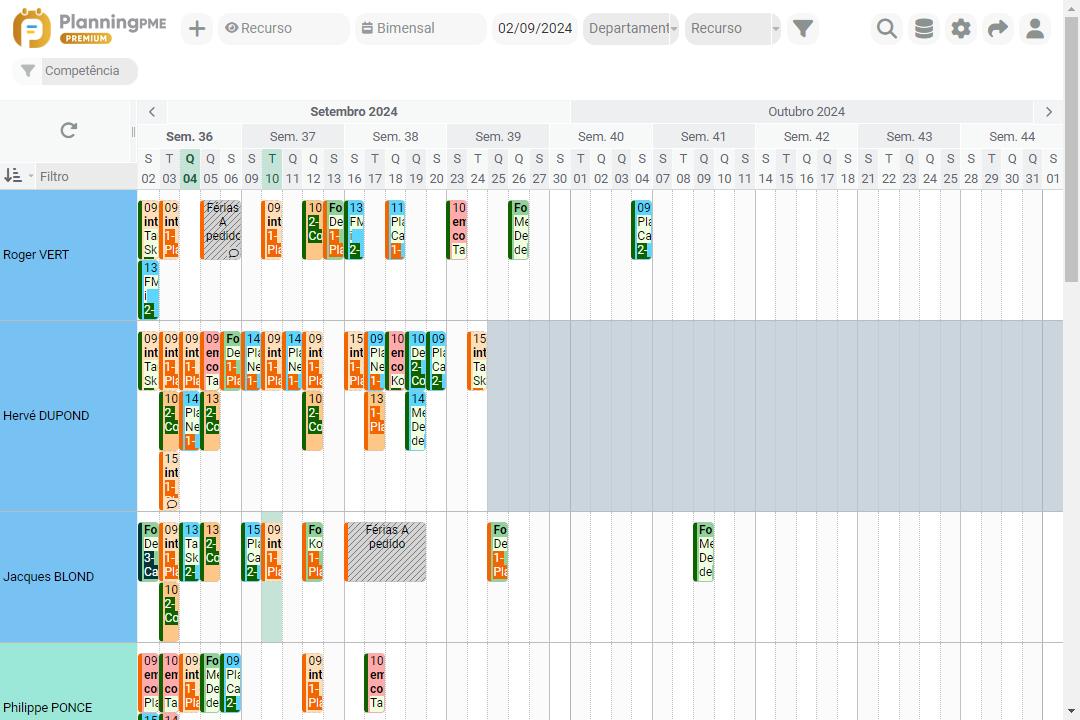Refresh the planning with reload icon
Viewport: 1080px width, 720px height.
point(68,131)
